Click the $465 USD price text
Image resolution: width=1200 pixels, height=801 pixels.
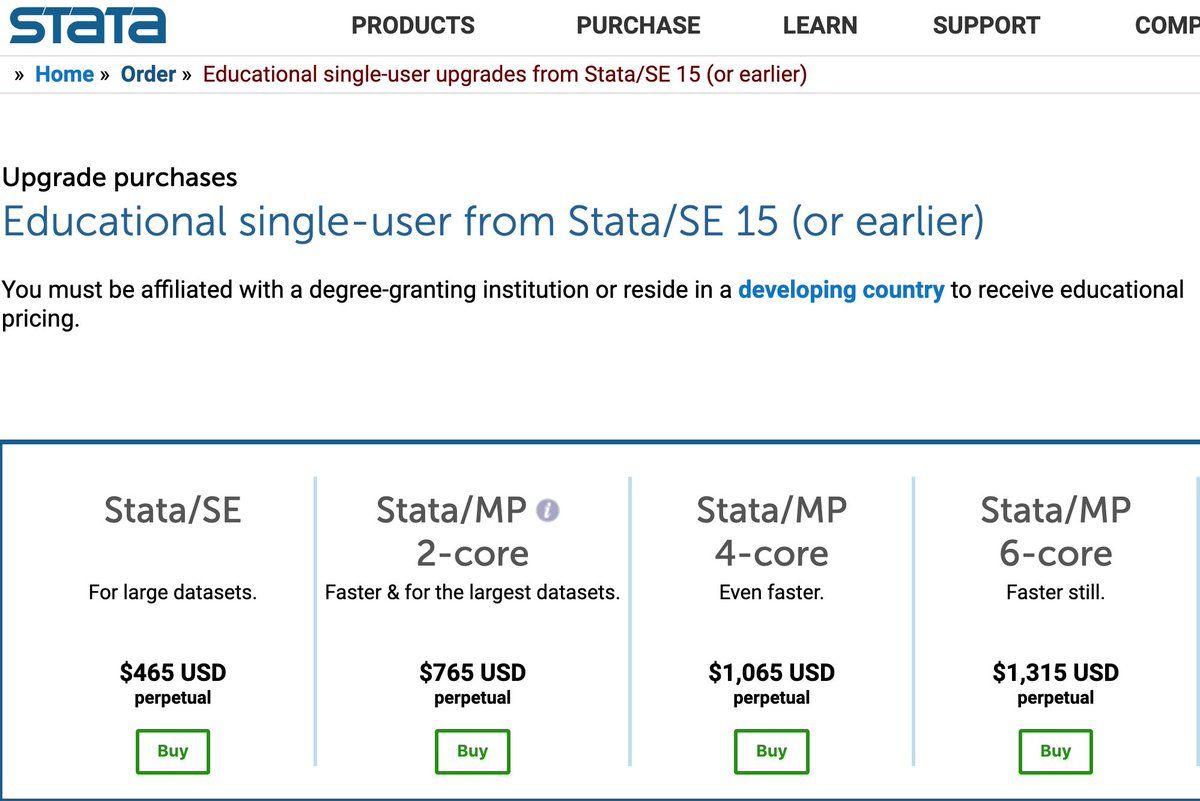point(173,672)
